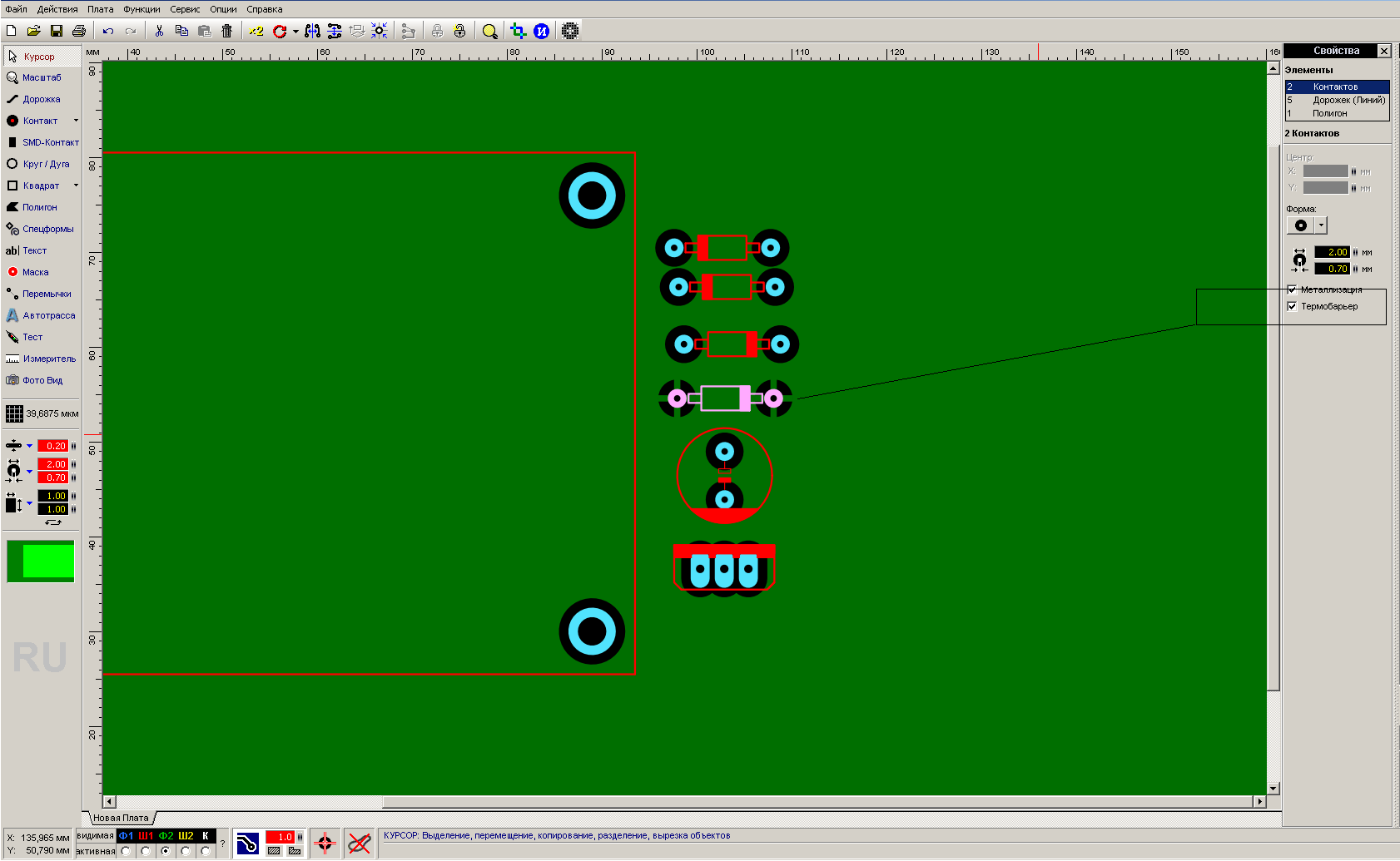Select the Круг / Дуга tool
Screen dimensions: 1400x861
pos(42,164)
